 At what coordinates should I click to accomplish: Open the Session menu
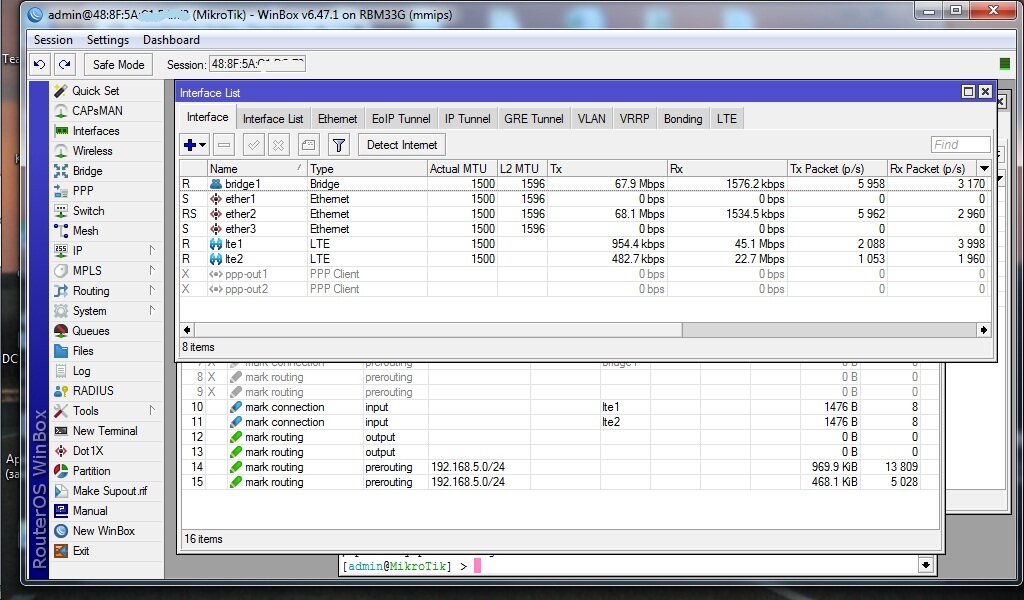click(x=54, y=40)
